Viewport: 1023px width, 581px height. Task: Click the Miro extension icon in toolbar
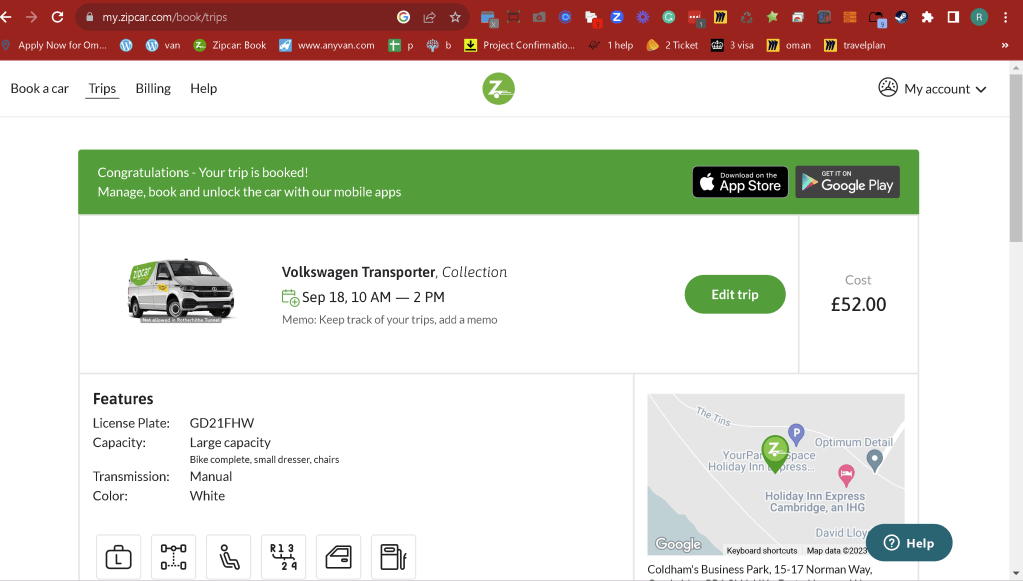[x=720, y=18]
